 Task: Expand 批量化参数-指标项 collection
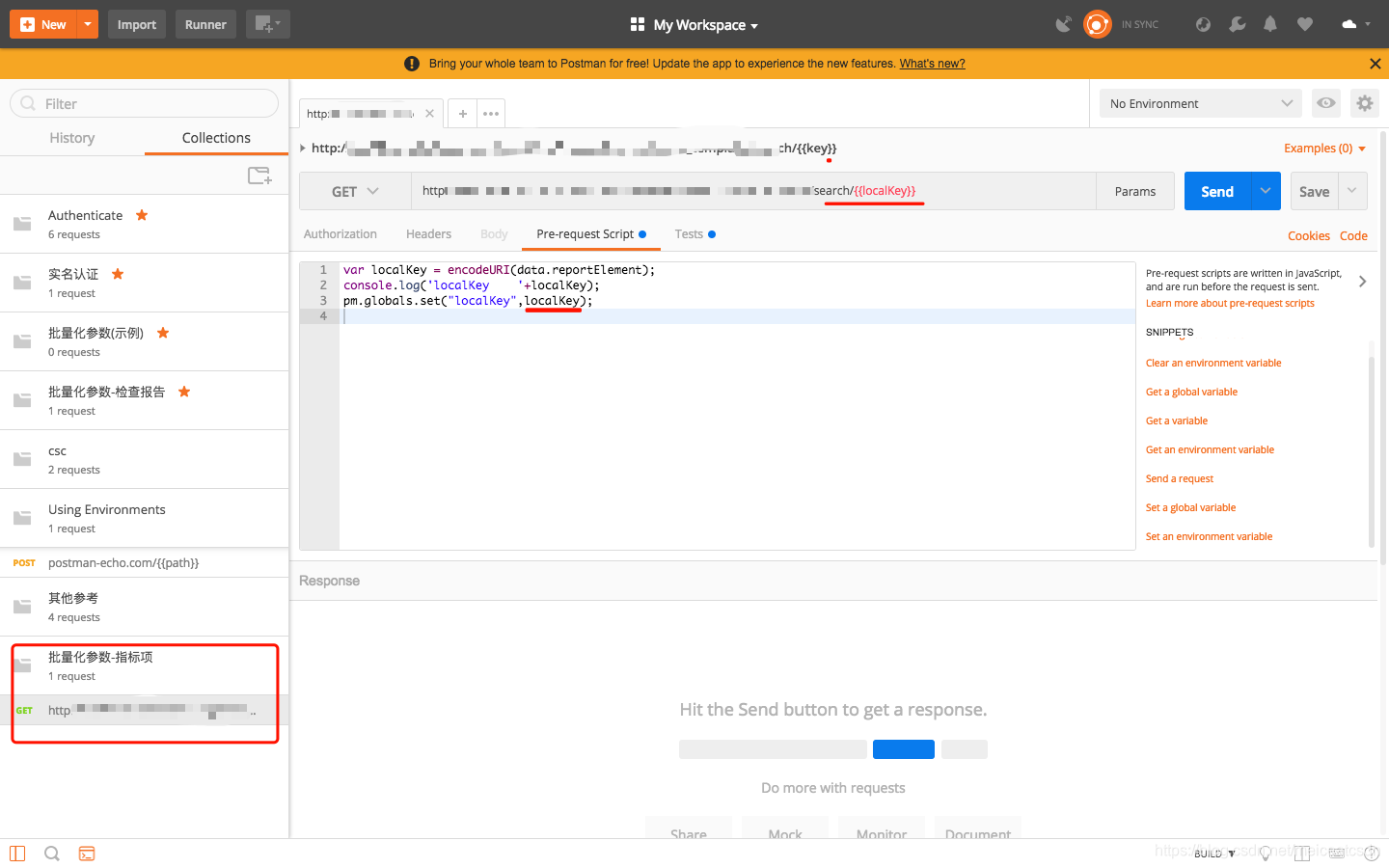click(145, 665)
